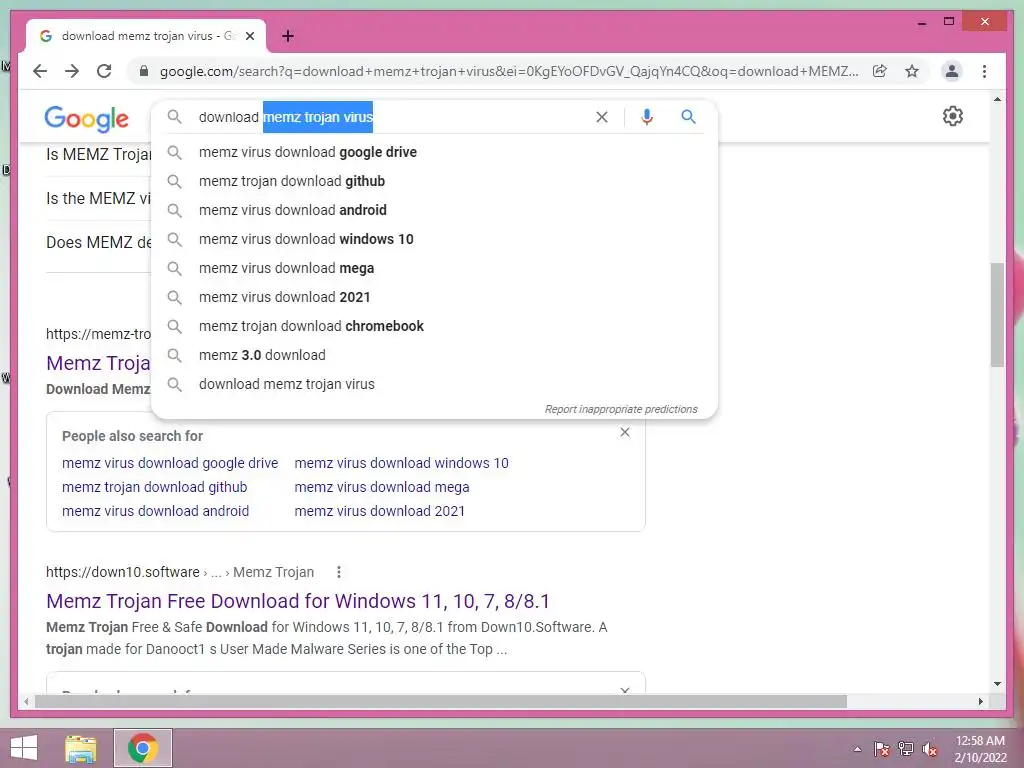This screenshot has height=768, width=1024.
Task: Start voice search with microphone
Action: [647, 117]
